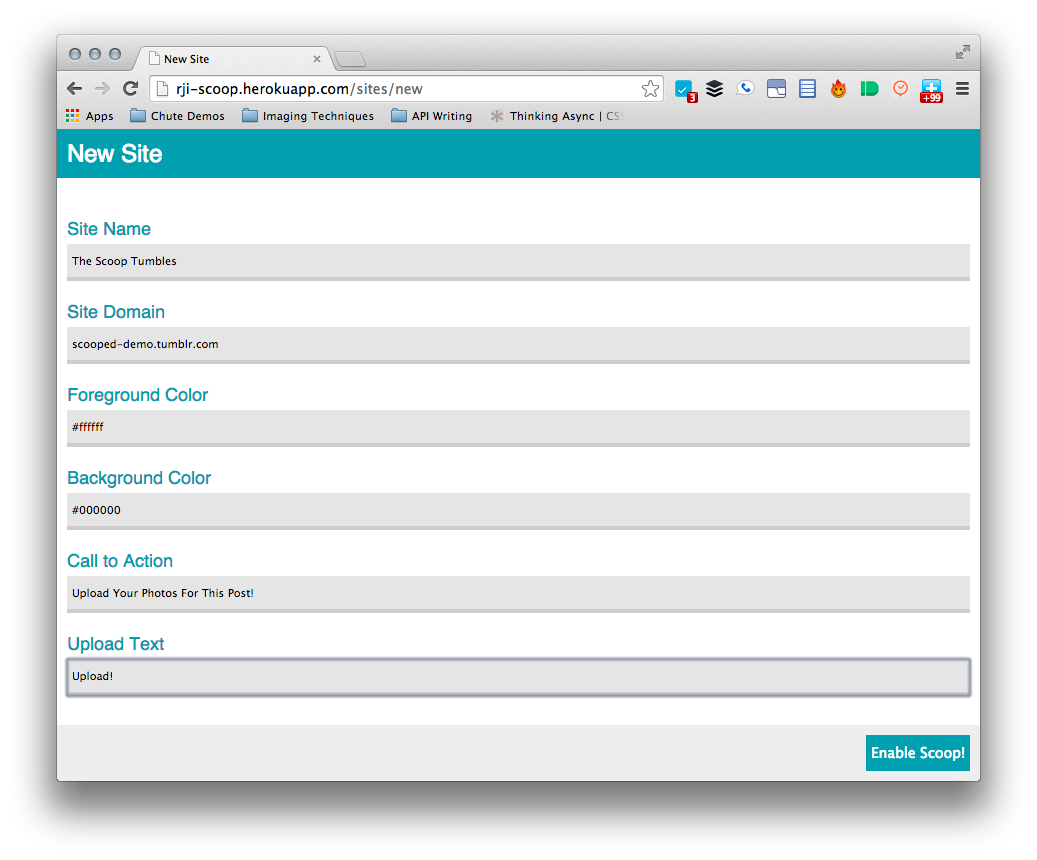Screen dimensions: 1037x860
Task: Click the address bar URL
Action: 299,89
